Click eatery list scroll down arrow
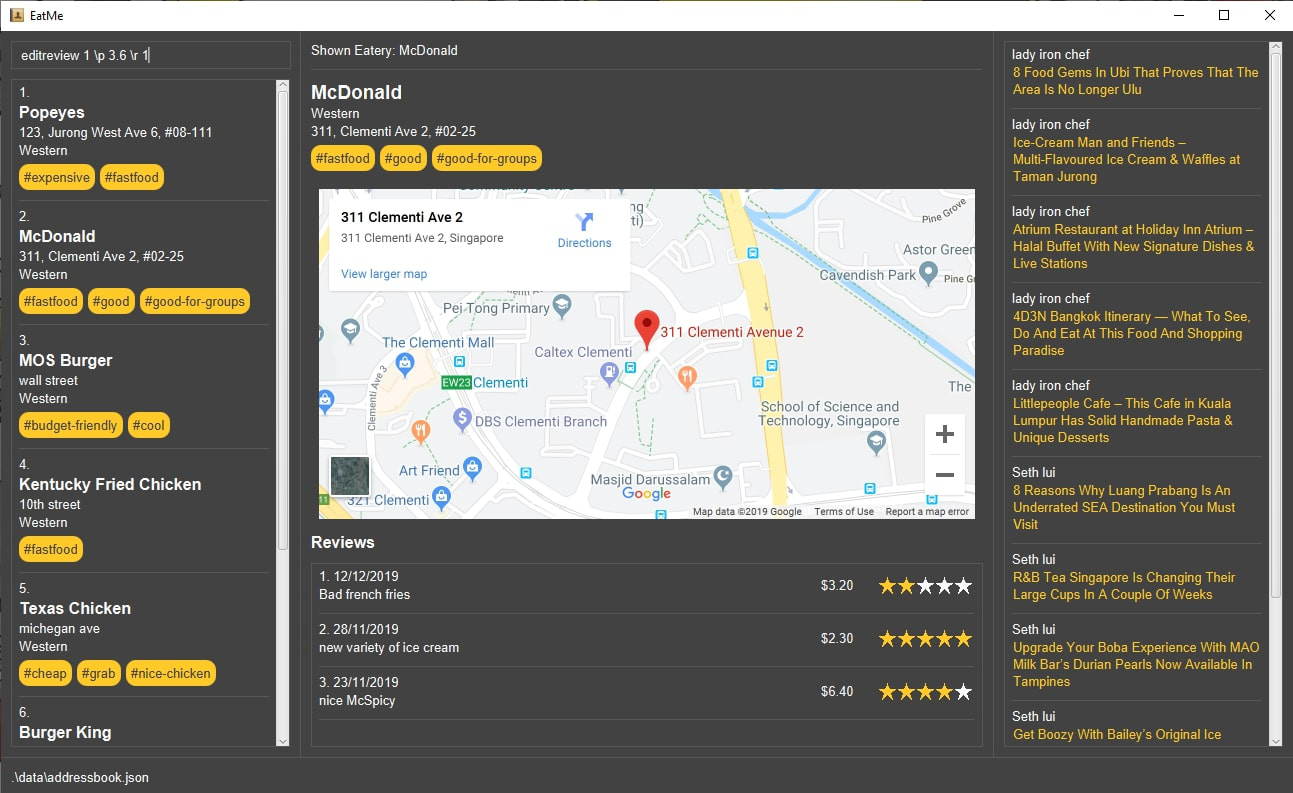Screen dimensions: 1293x793 click(x=283, y=740)
